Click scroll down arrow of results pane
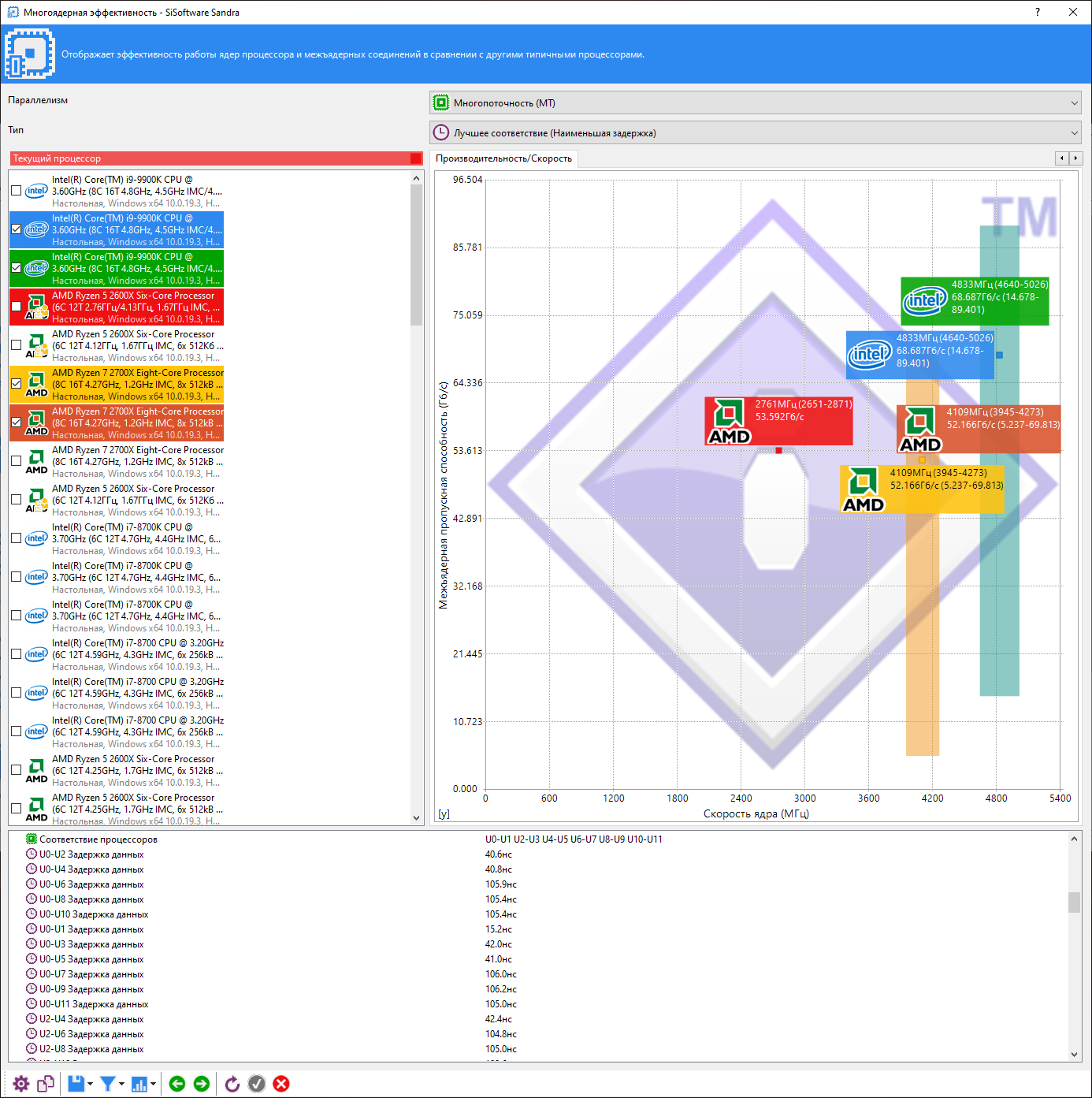Image resolution: width=1092 pixels, height=1098 pixels. tap(1074, 1055)
